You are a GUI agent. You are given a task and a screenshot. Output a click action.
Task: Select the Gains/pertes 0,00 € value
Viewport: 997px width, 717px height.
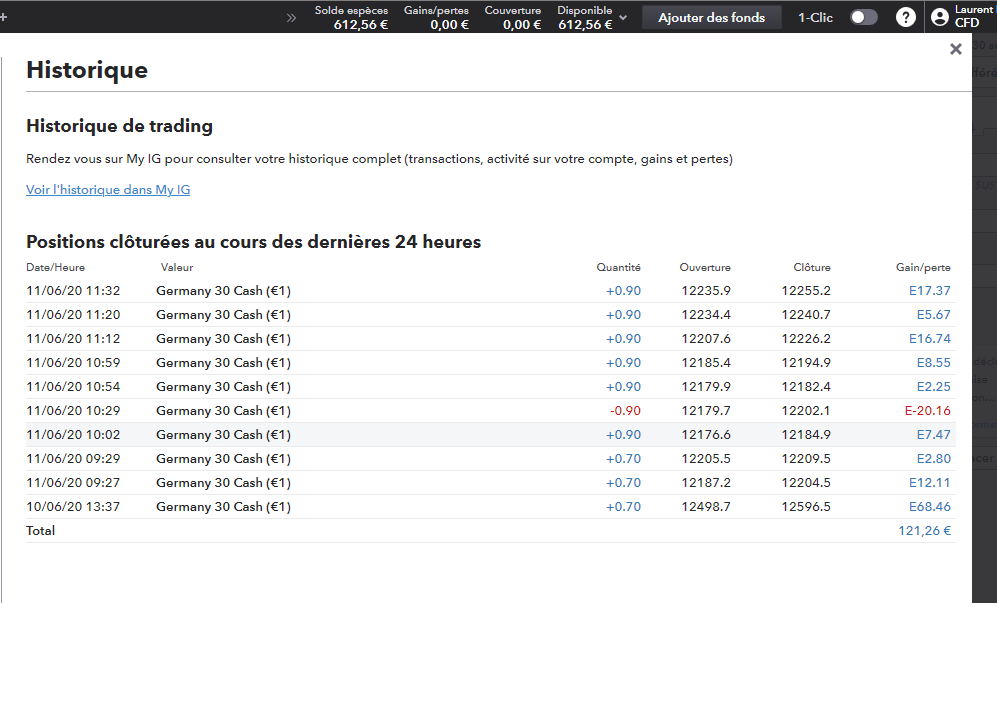point(450,25)
